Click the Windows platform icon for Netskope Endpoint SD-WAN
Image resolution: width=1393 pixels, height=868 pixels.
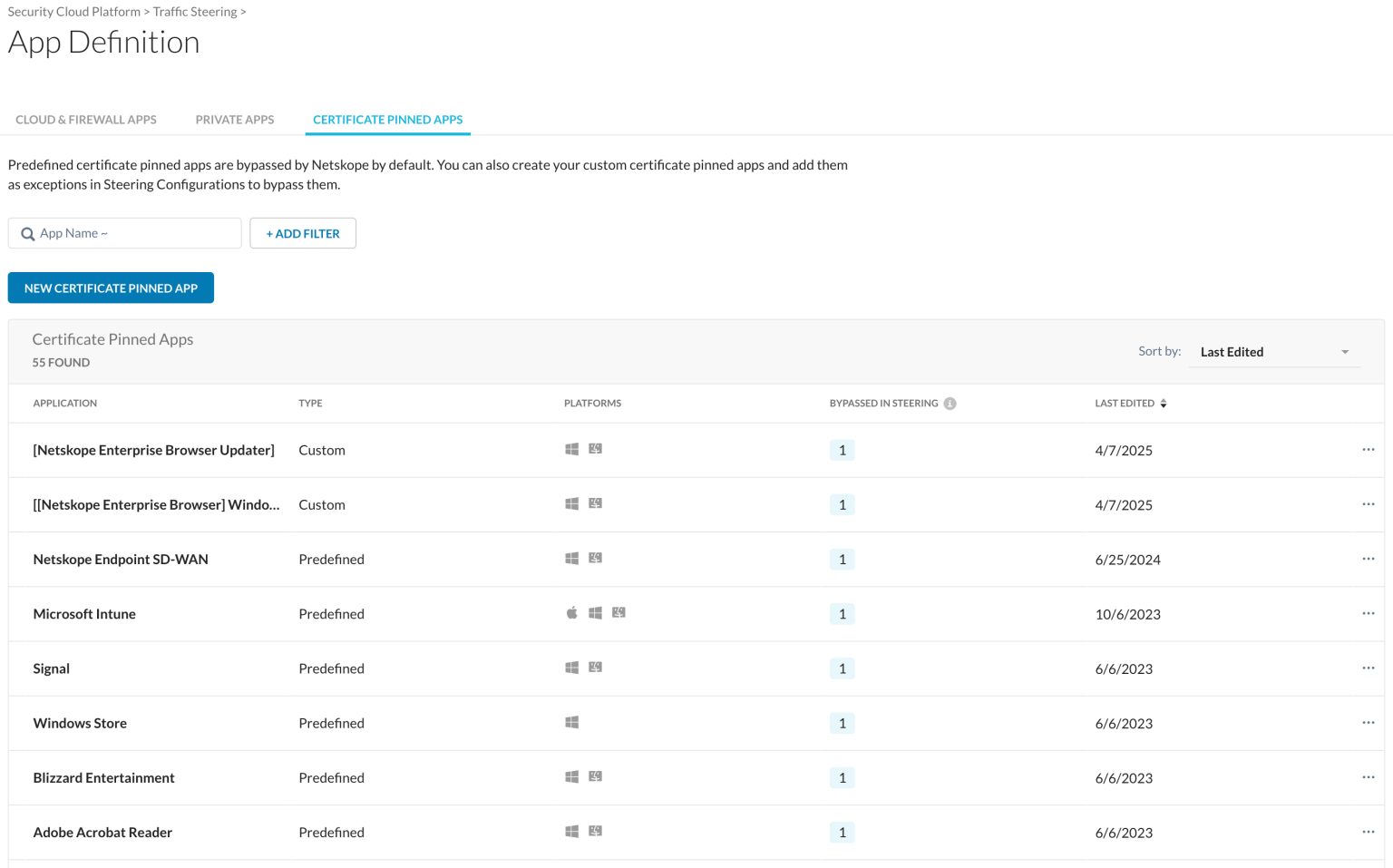(x=571, y=559)
